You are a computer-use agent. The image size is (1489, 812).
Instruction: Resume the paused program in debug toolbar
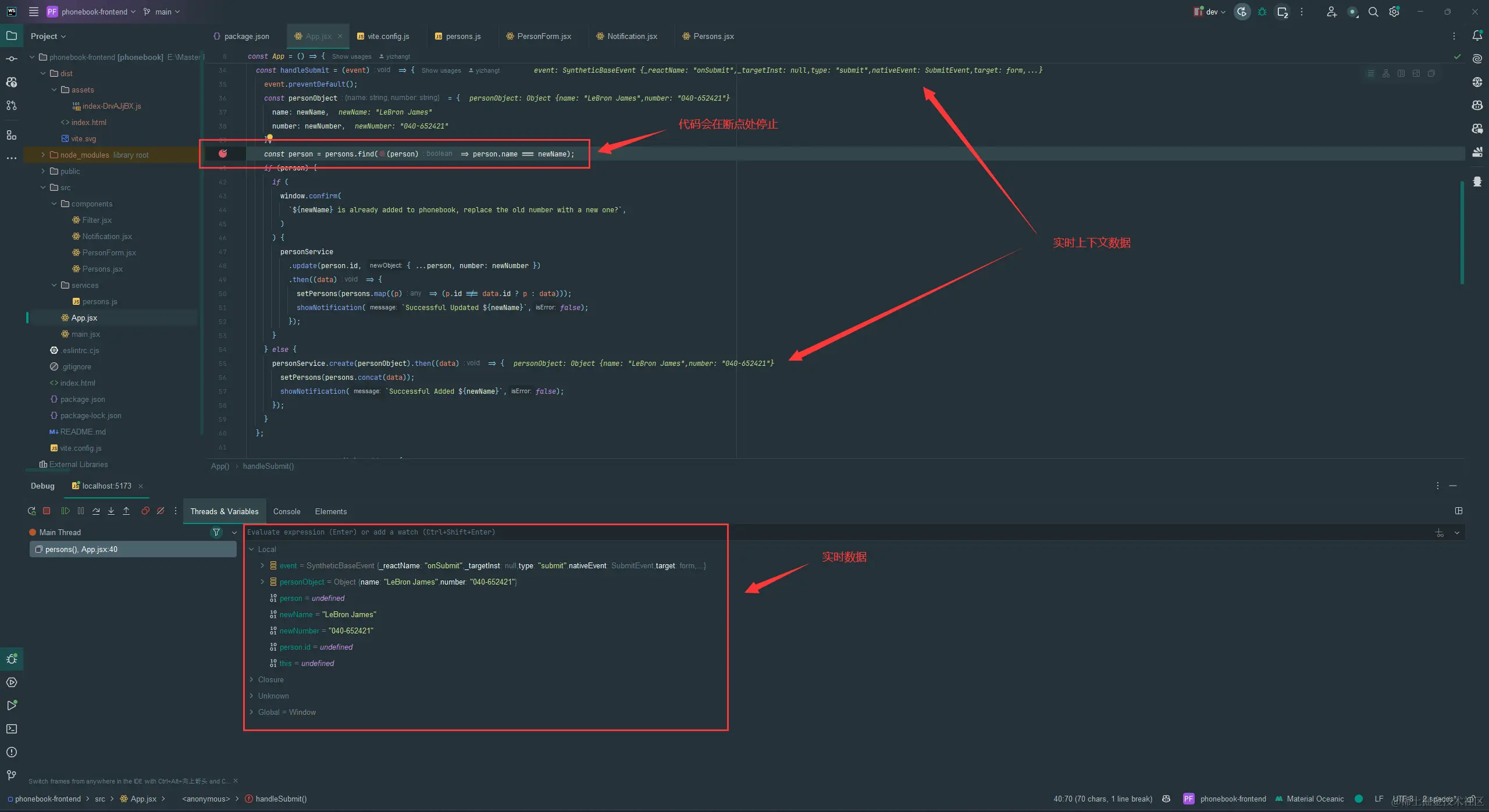coord(65,511)
